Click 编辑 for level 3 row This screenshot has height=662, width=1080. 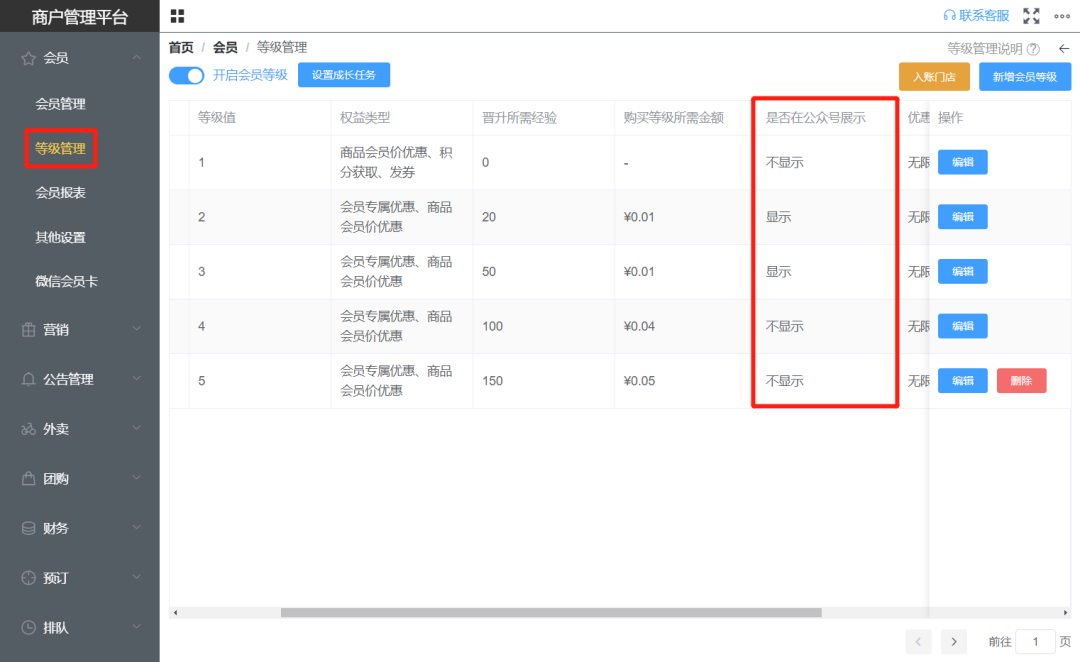[x=963, y=271]
